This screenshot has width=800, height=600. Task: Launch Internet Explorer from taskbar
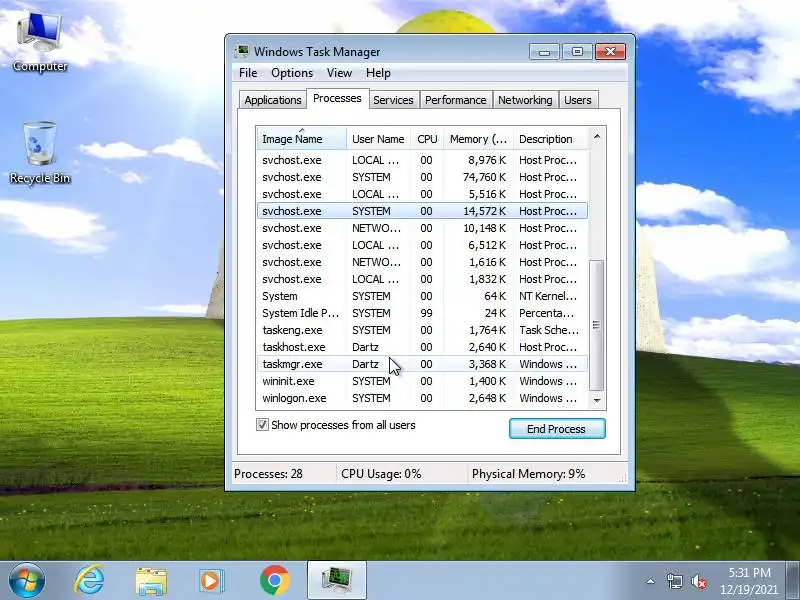pyautogui.click(x=89, y=581)
